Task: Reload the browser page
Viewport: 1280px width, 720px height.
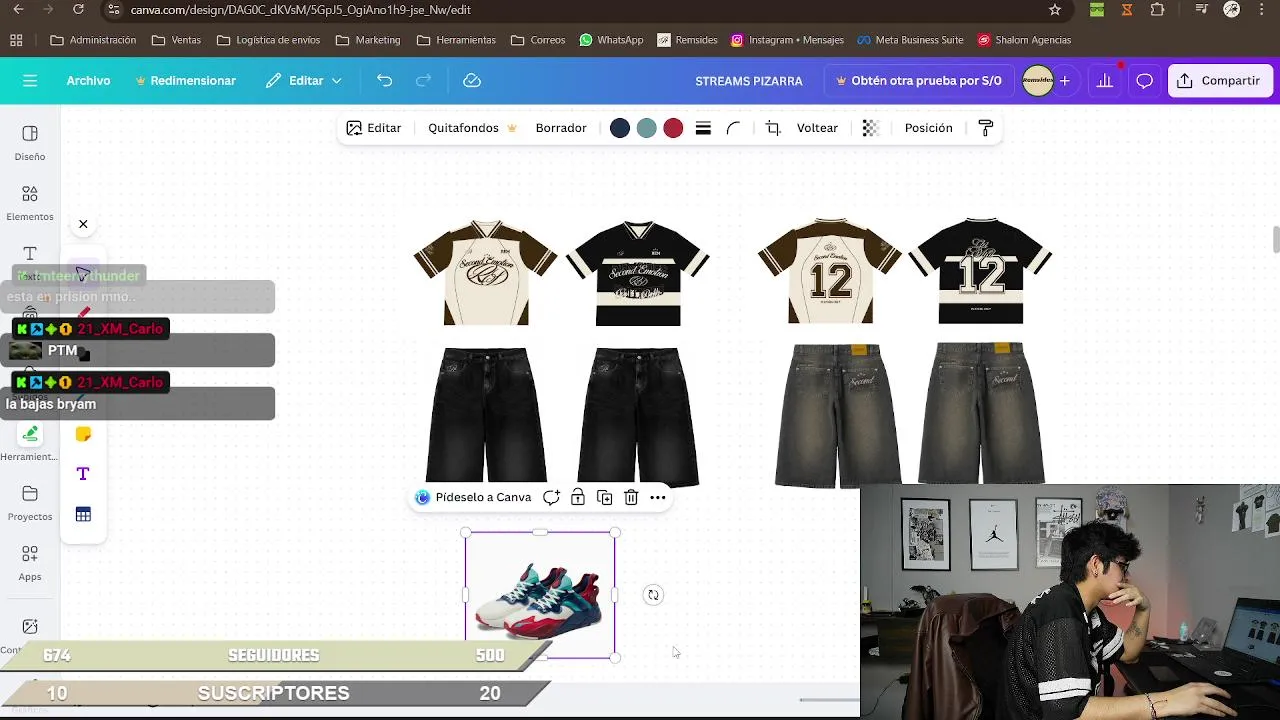Action: pyautogui.click(x=78, y=10)
